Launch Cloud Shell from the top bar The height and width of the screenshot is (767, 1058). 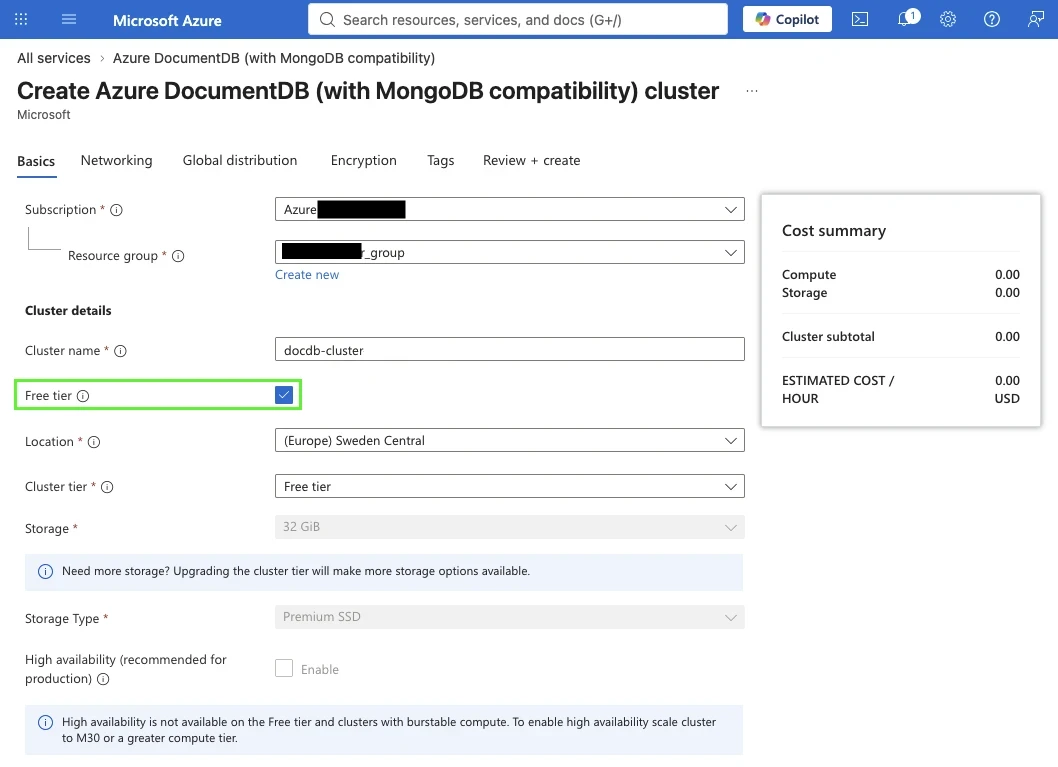[860, 20]
